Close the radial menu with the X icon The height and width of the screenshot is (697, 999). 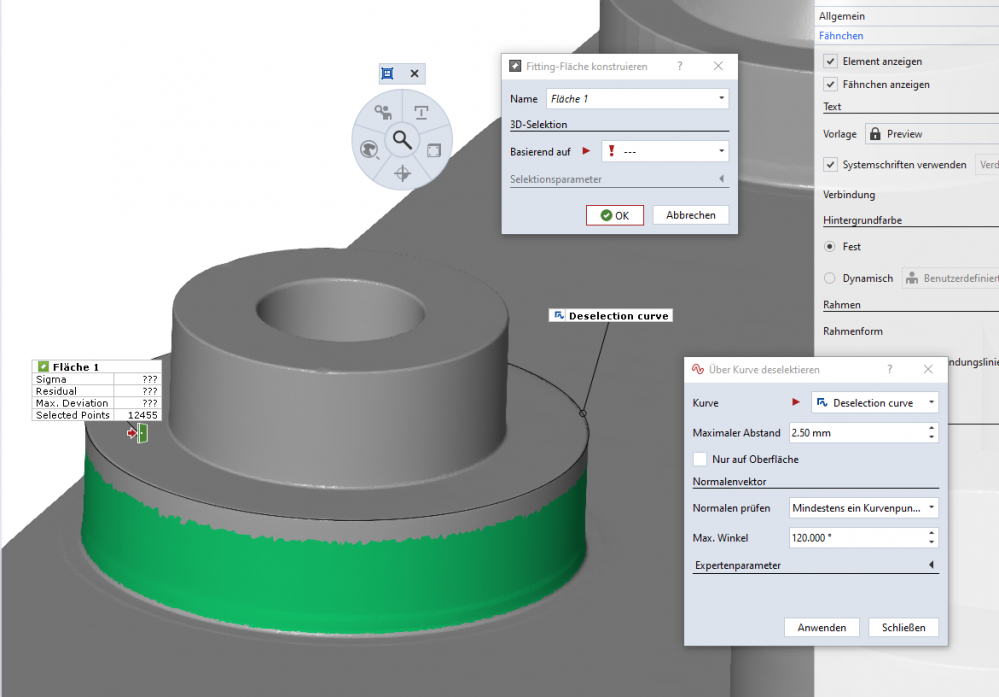tap(414, 73)
